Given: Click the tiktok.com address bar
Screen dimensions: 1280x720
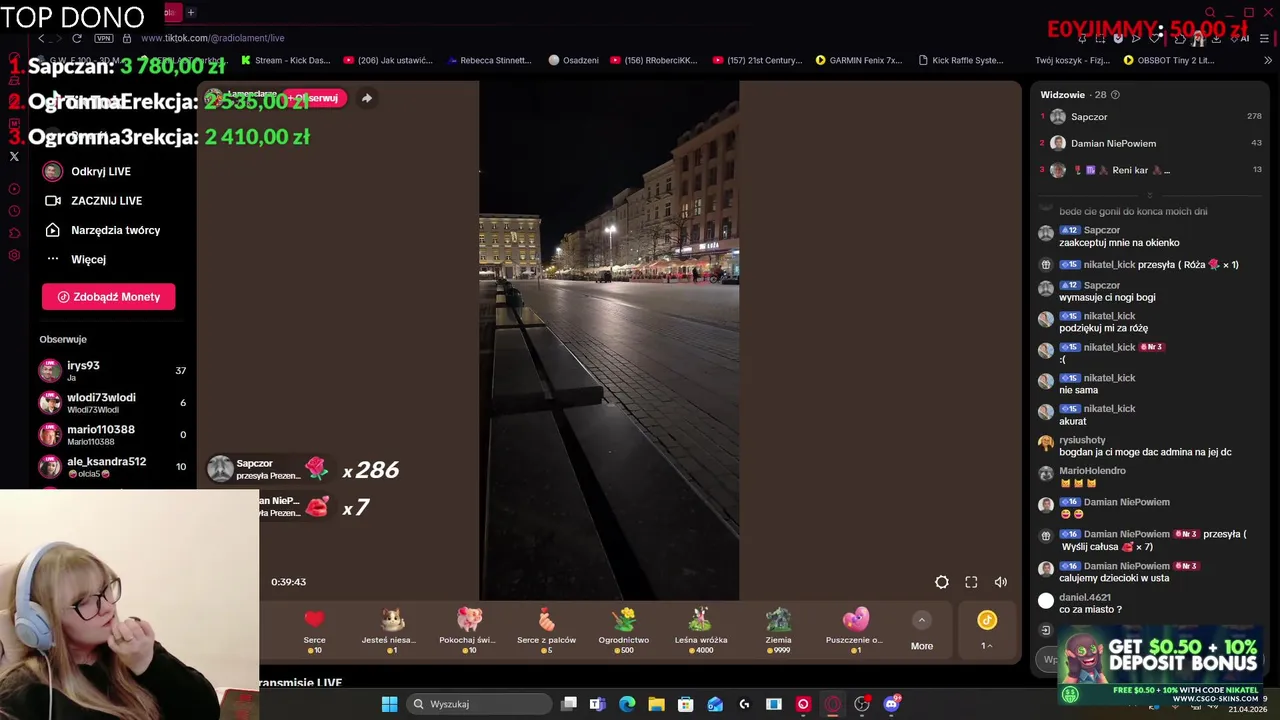Looking at the screenshot, I should [212, 38].
